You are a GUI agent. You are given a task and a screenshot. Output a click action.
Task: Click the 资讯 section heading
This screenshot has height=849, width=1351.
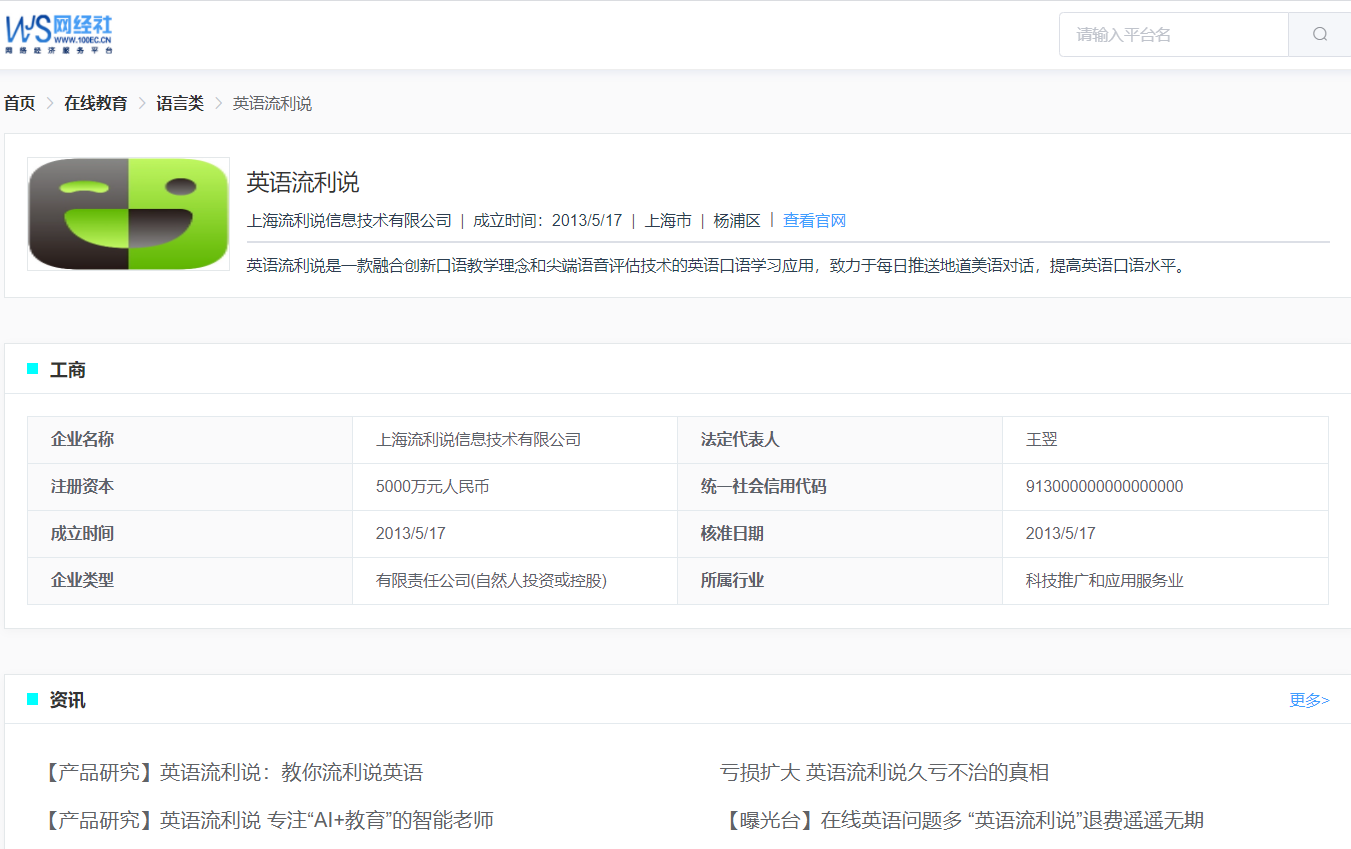coord(68,700)
